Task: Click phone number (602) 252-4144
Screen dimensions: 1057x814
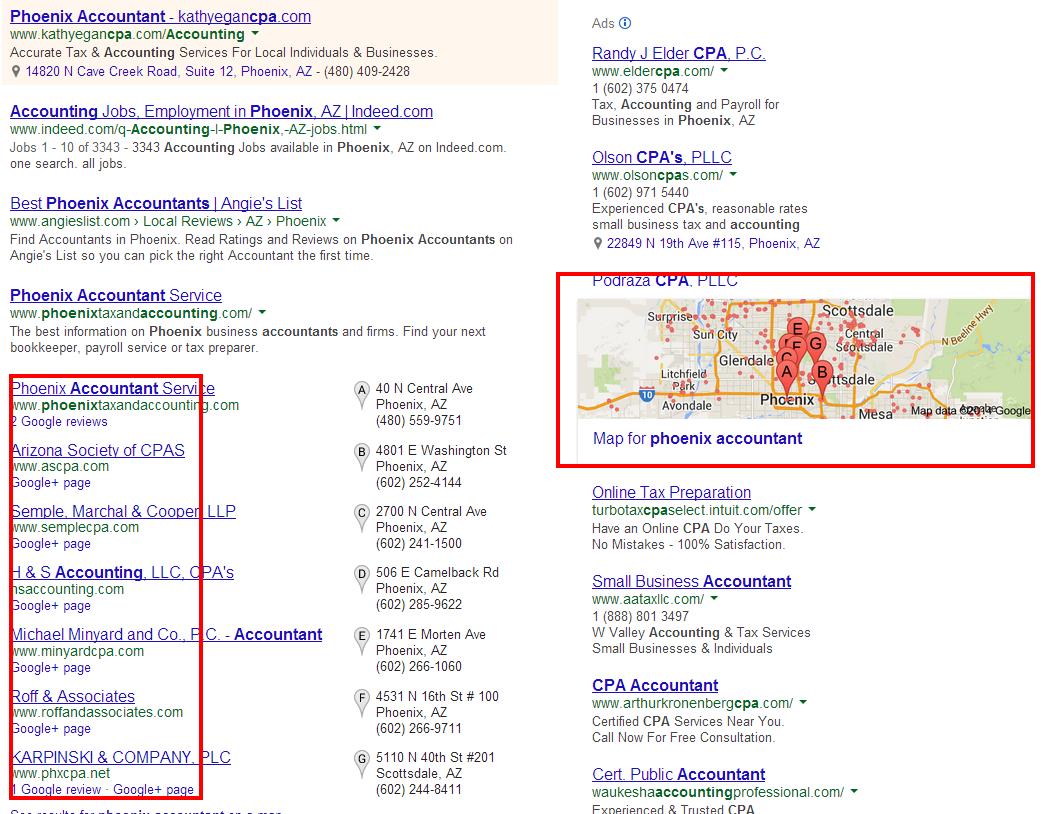Action: (419, 482)
